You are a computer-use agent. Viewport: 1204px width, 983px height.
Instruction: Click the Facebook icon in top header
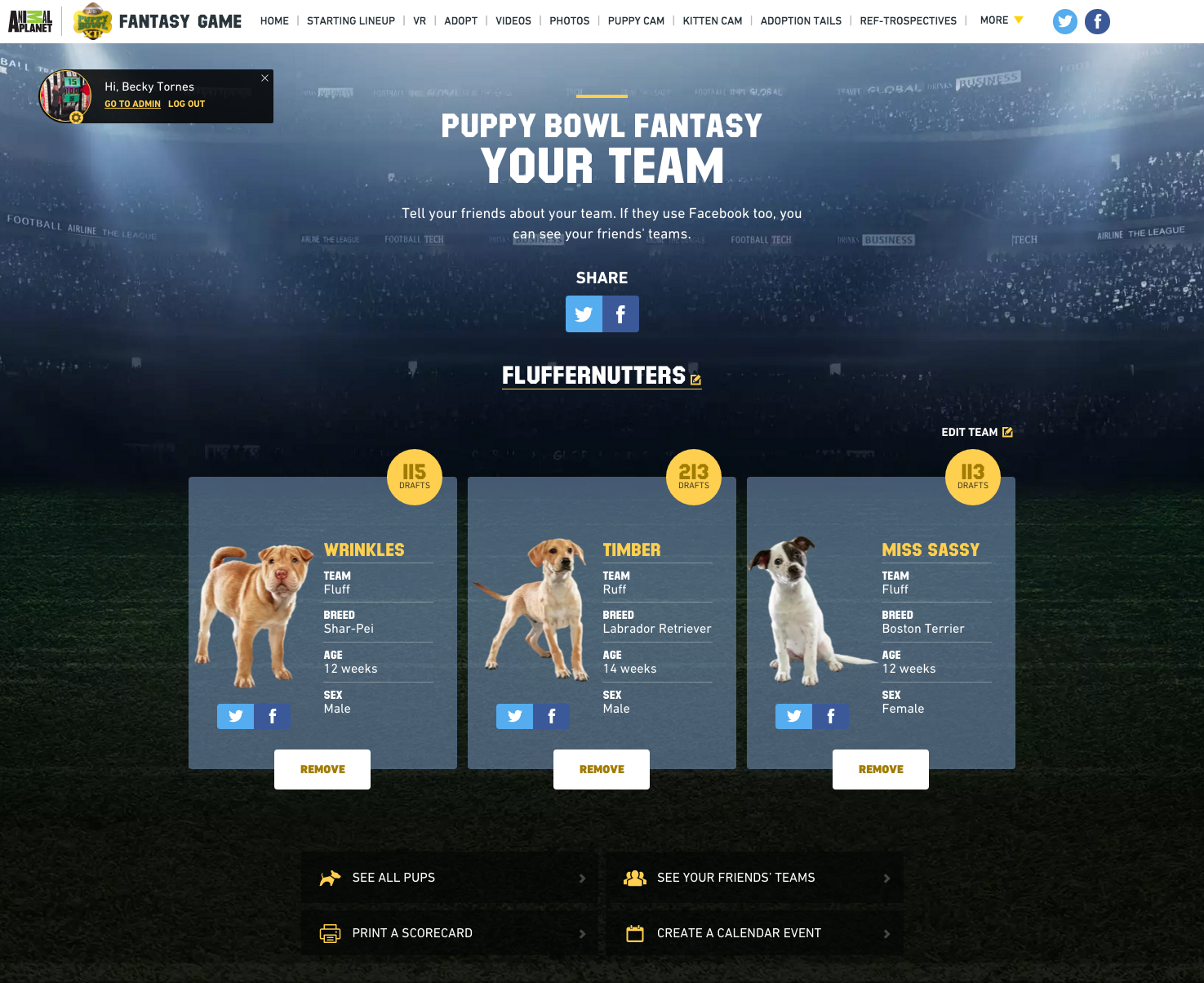click(x=1097, y=21)
